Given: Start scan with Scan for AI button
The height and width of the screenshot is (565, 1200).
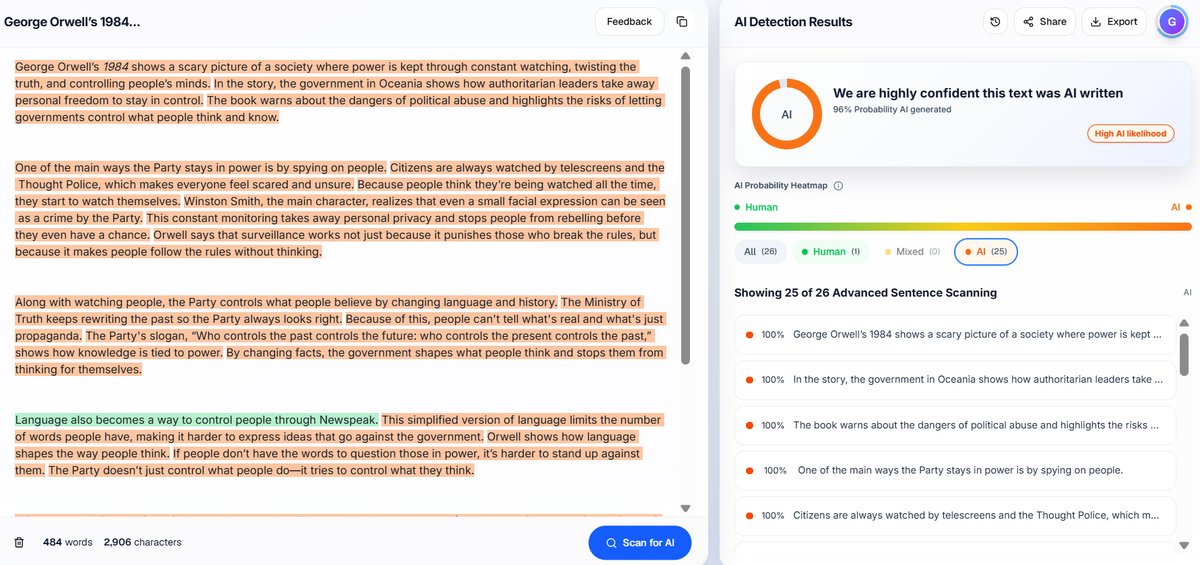Looking at the screenshot, I should [x=640, y=543].
